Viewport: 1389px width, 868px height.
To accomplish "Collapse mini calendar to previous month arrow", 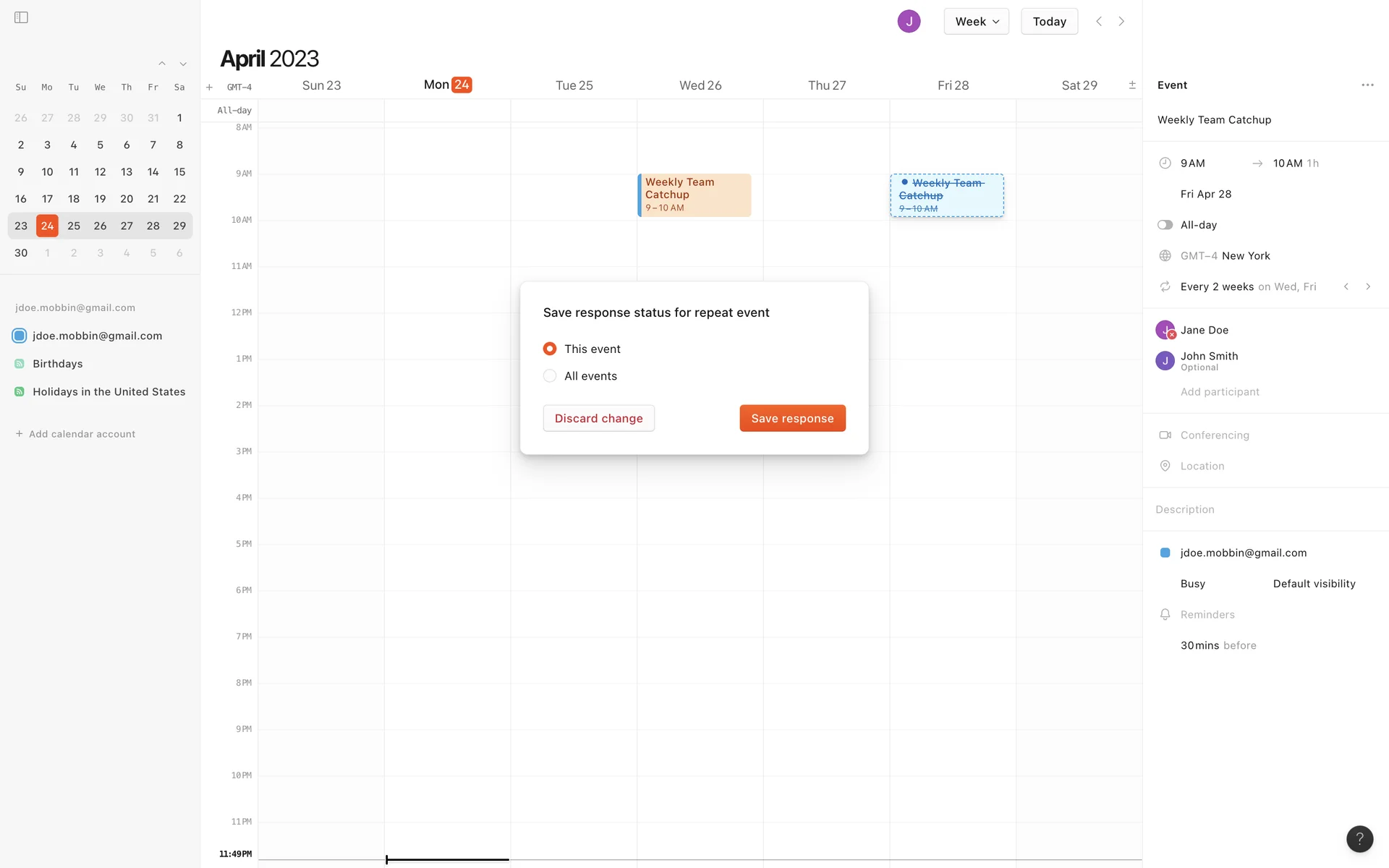I will (162, 64).
